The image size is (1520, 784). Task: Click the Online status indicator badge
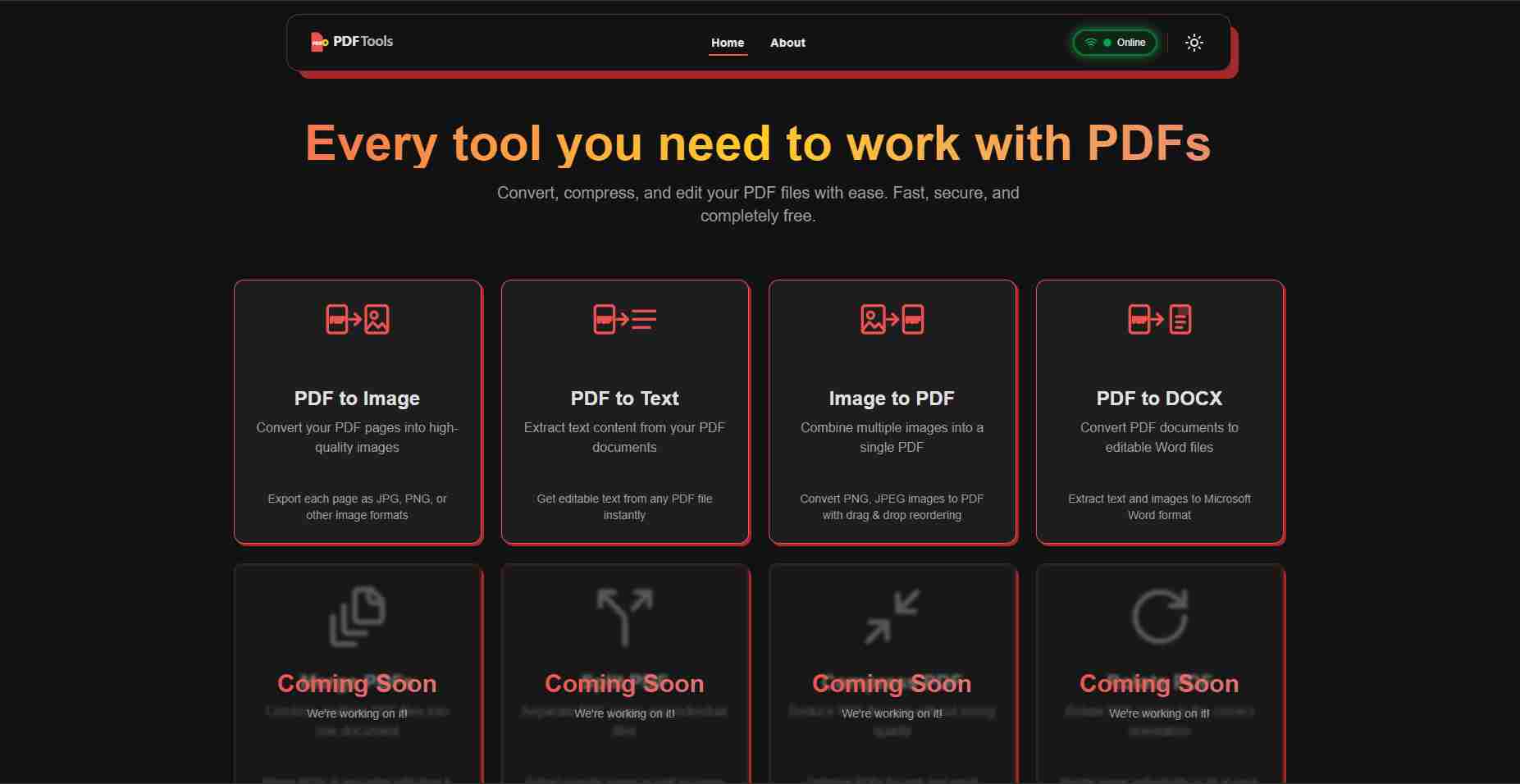(1113, 42)
